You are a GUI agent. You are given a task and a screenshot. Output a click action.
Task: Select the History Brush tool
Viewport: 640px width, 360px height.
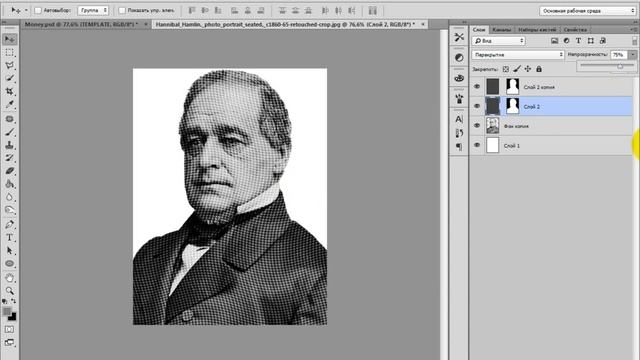point(10,158)
